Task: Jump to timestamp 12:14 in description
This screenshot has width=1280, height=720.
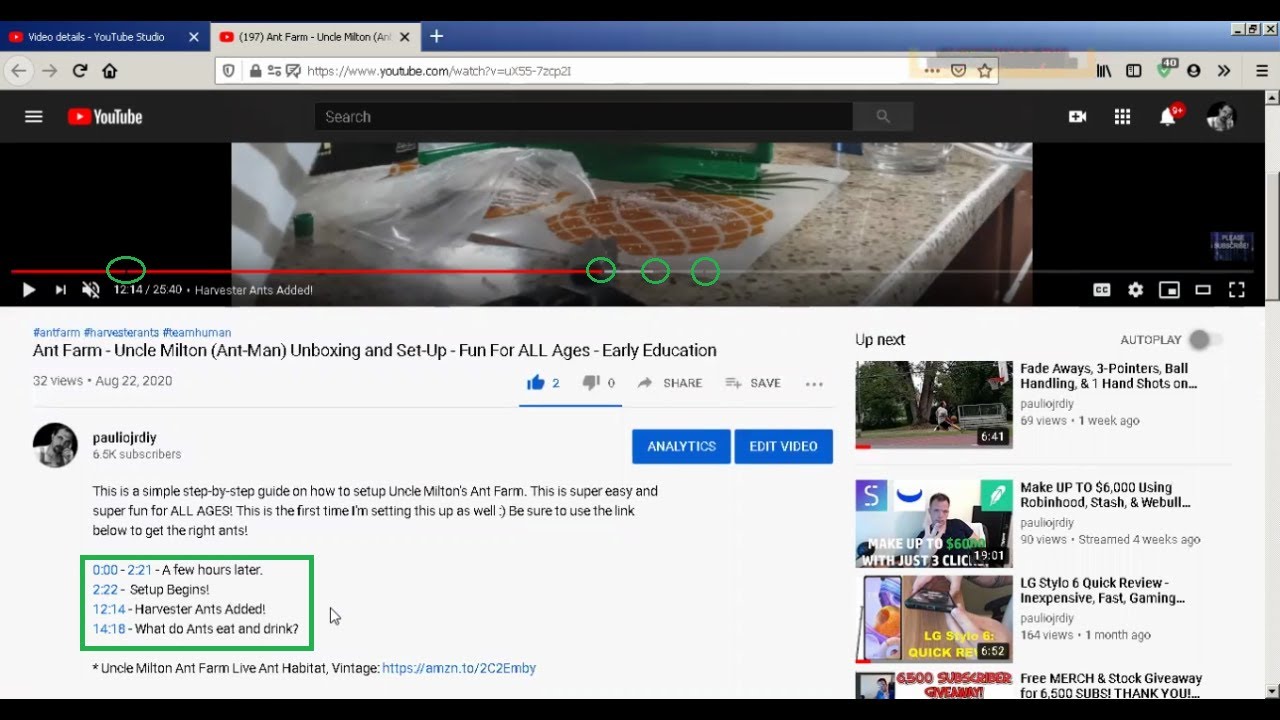Action: click(x=109, y=609)
